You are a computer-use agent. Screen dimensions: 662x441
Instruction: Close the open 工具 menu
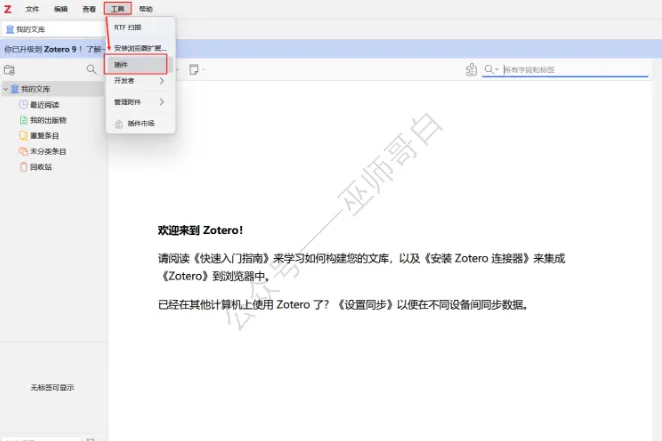point(118,9)
